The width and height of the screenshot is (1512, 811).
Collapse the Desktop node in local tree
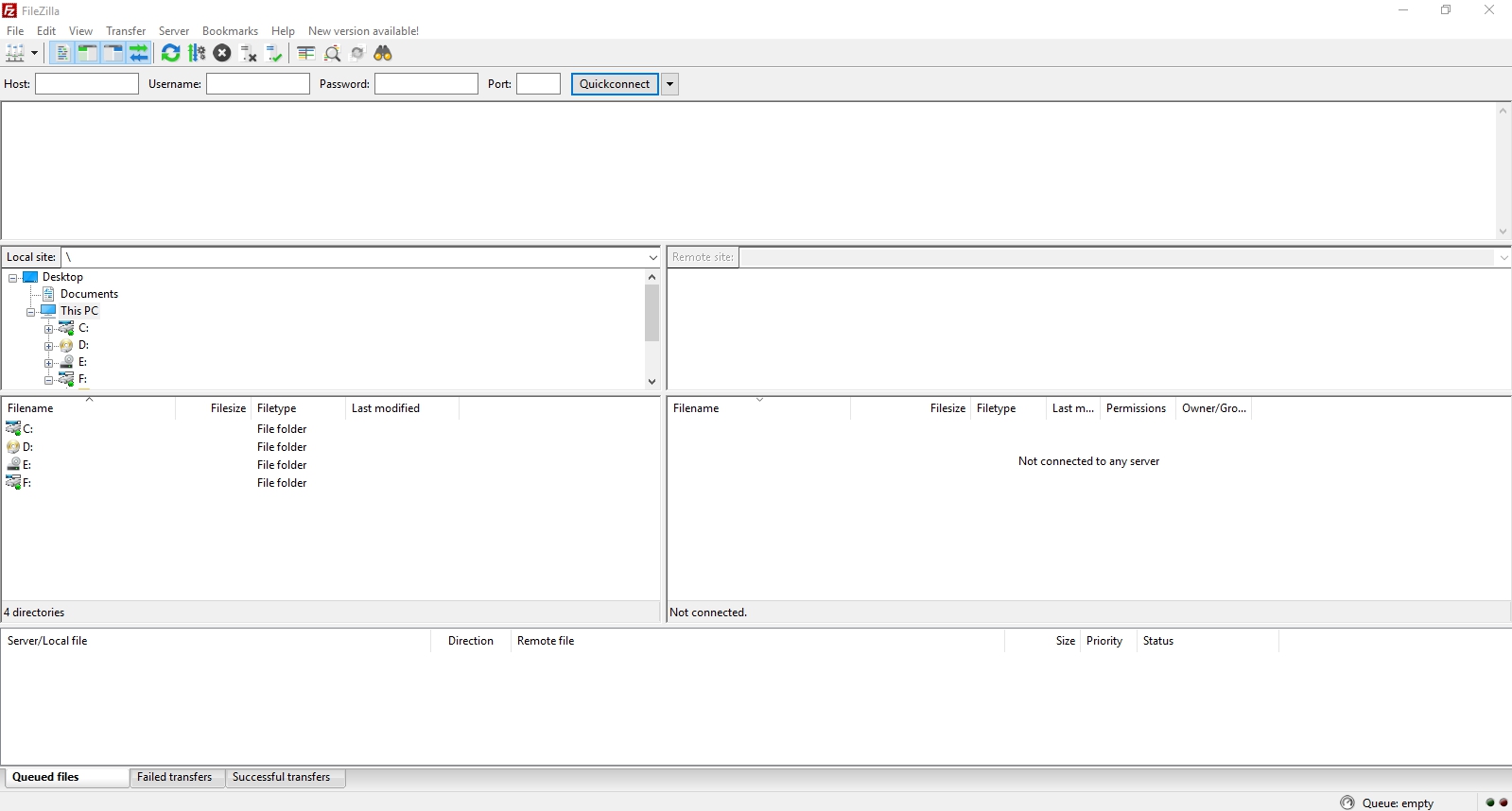13,278
